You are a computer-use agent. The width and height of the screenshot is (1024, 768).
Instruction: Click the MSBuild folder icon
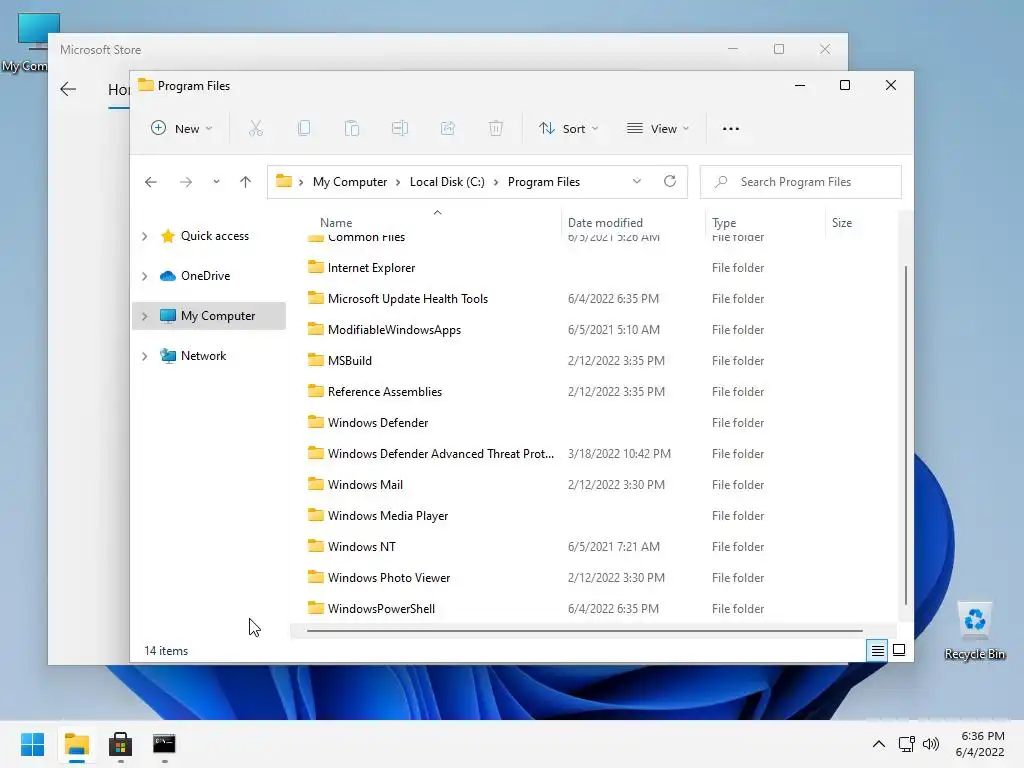click(316, 360)
